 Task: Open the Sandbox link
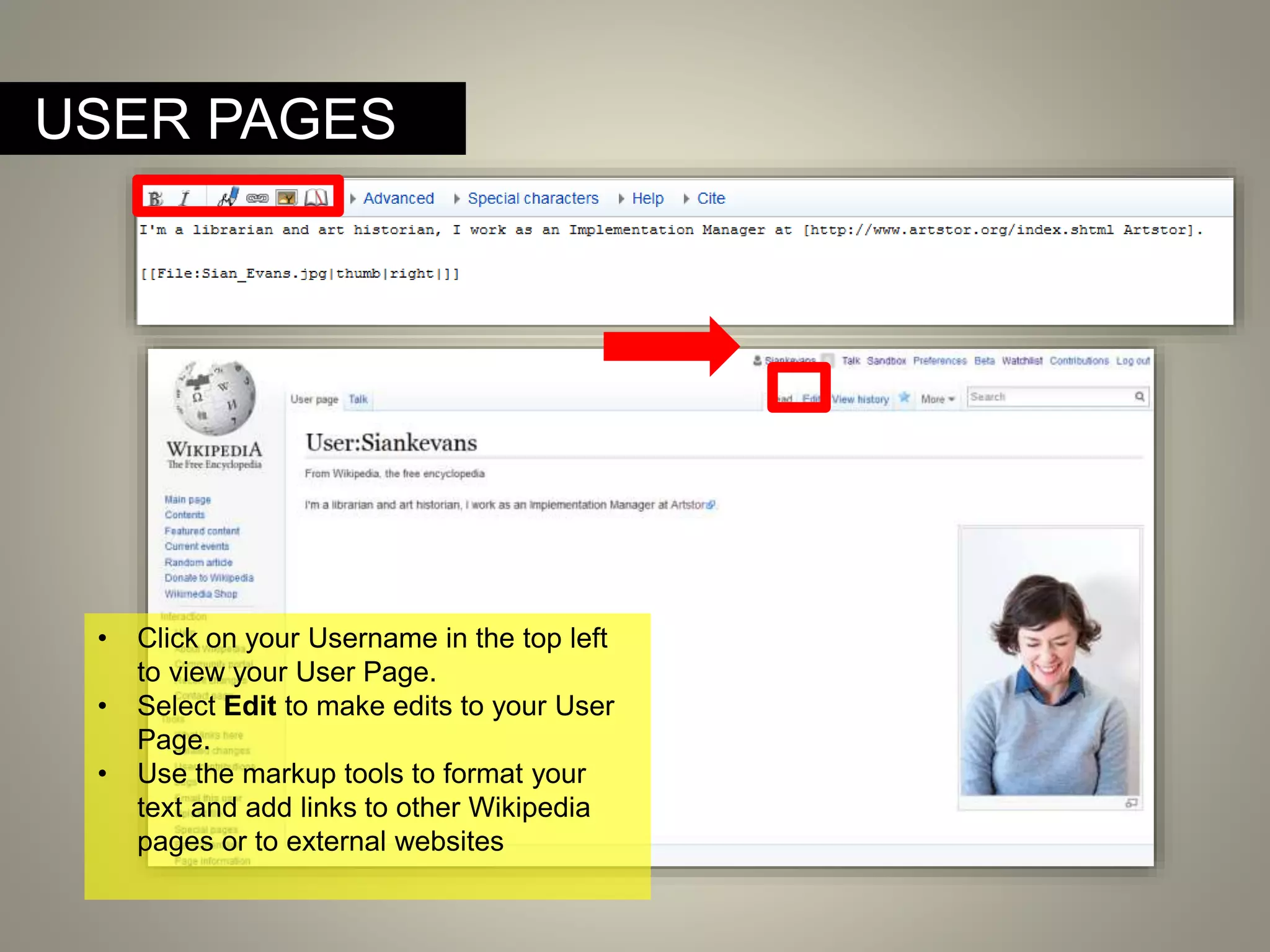coord(886,361)
